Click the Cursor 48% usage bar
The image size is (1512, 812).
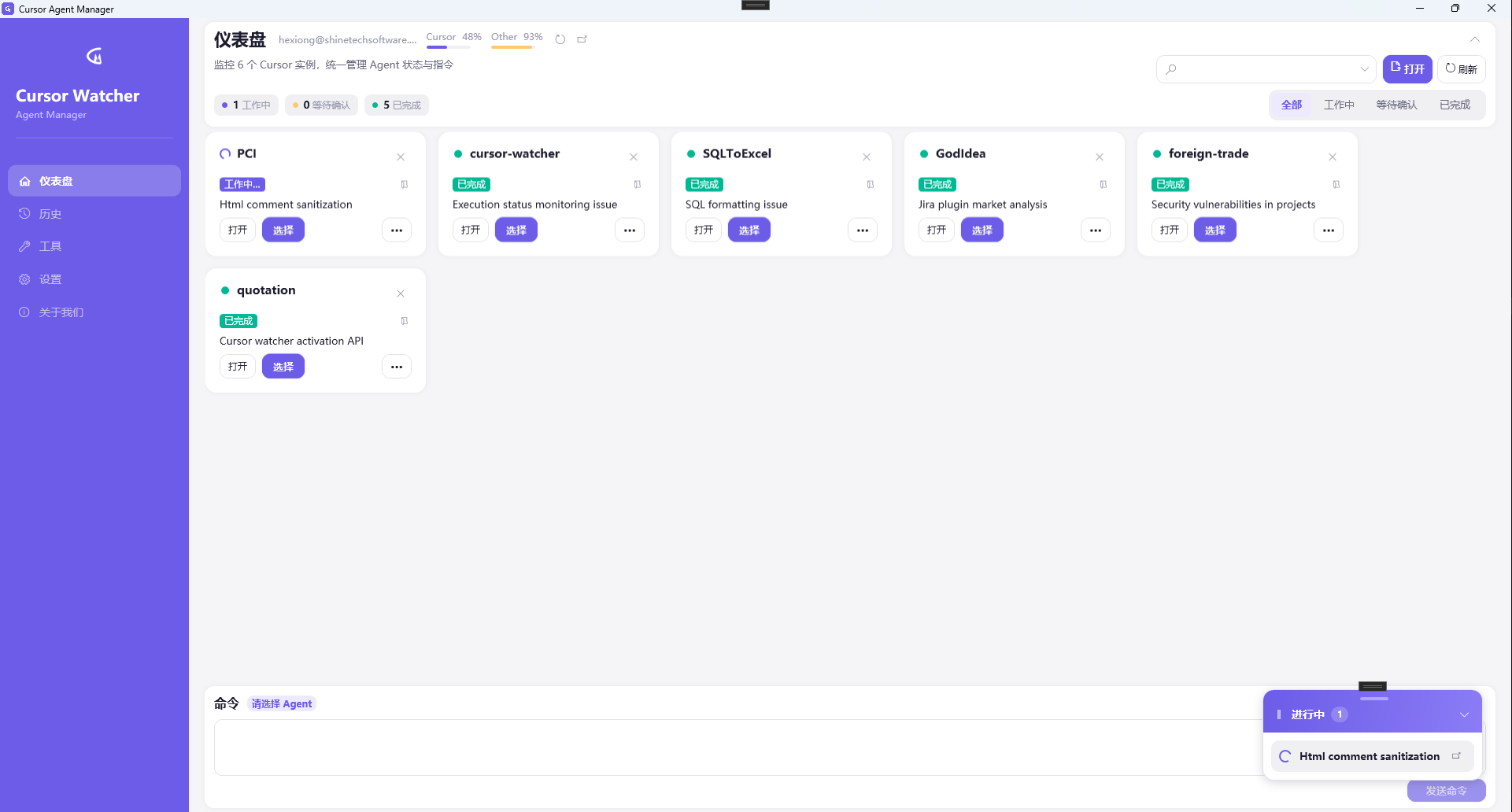[x=449, y=47]
